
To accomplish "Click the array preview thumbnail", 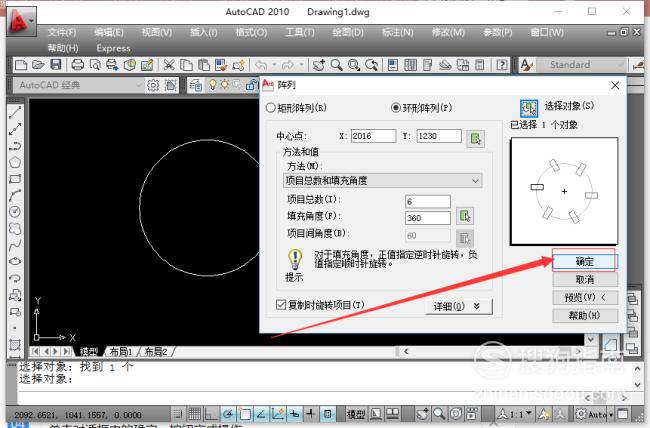I will (564, 191).
